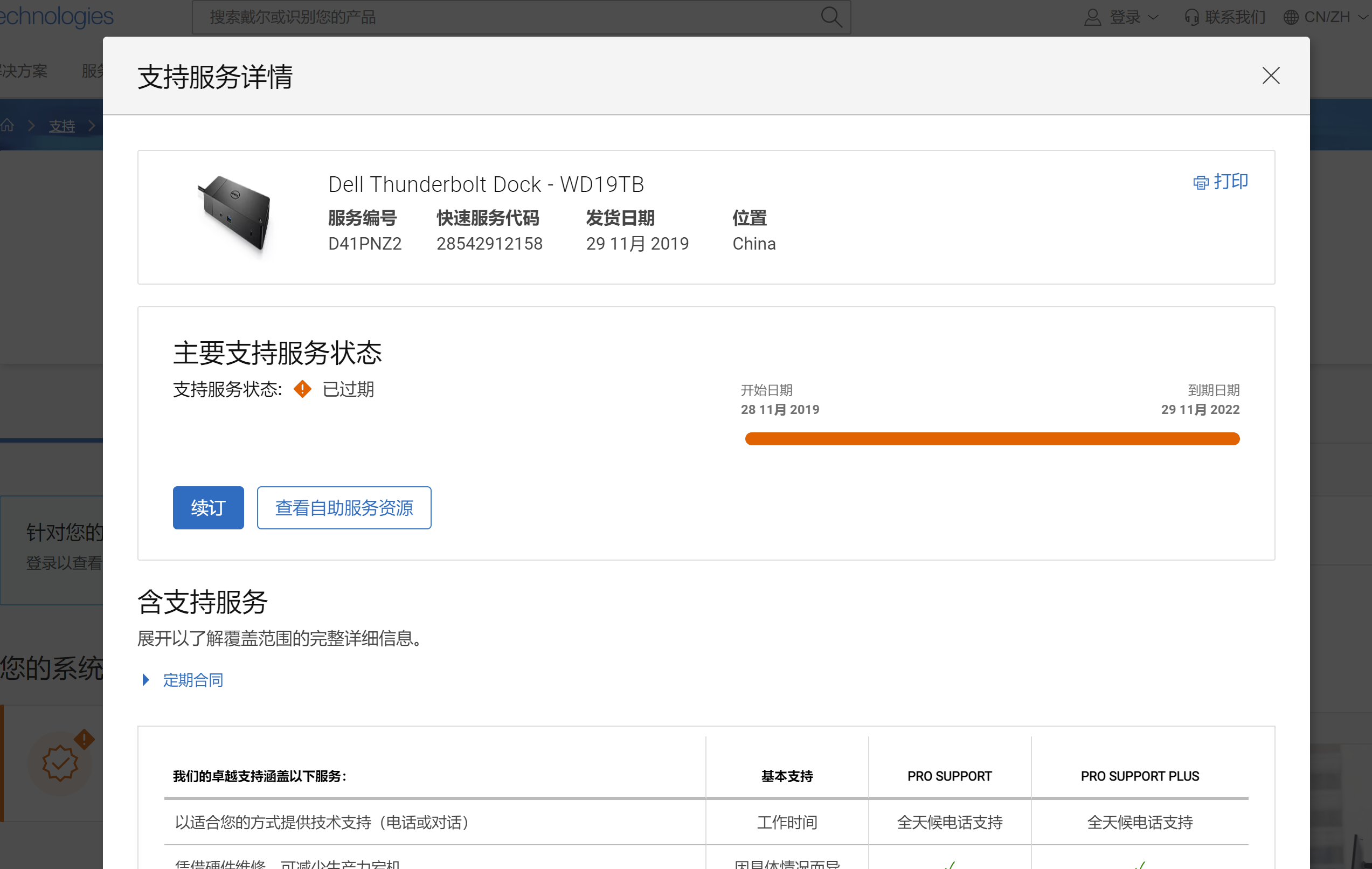
Task: Open 联系我们 link
Action: click(1235, 17)
